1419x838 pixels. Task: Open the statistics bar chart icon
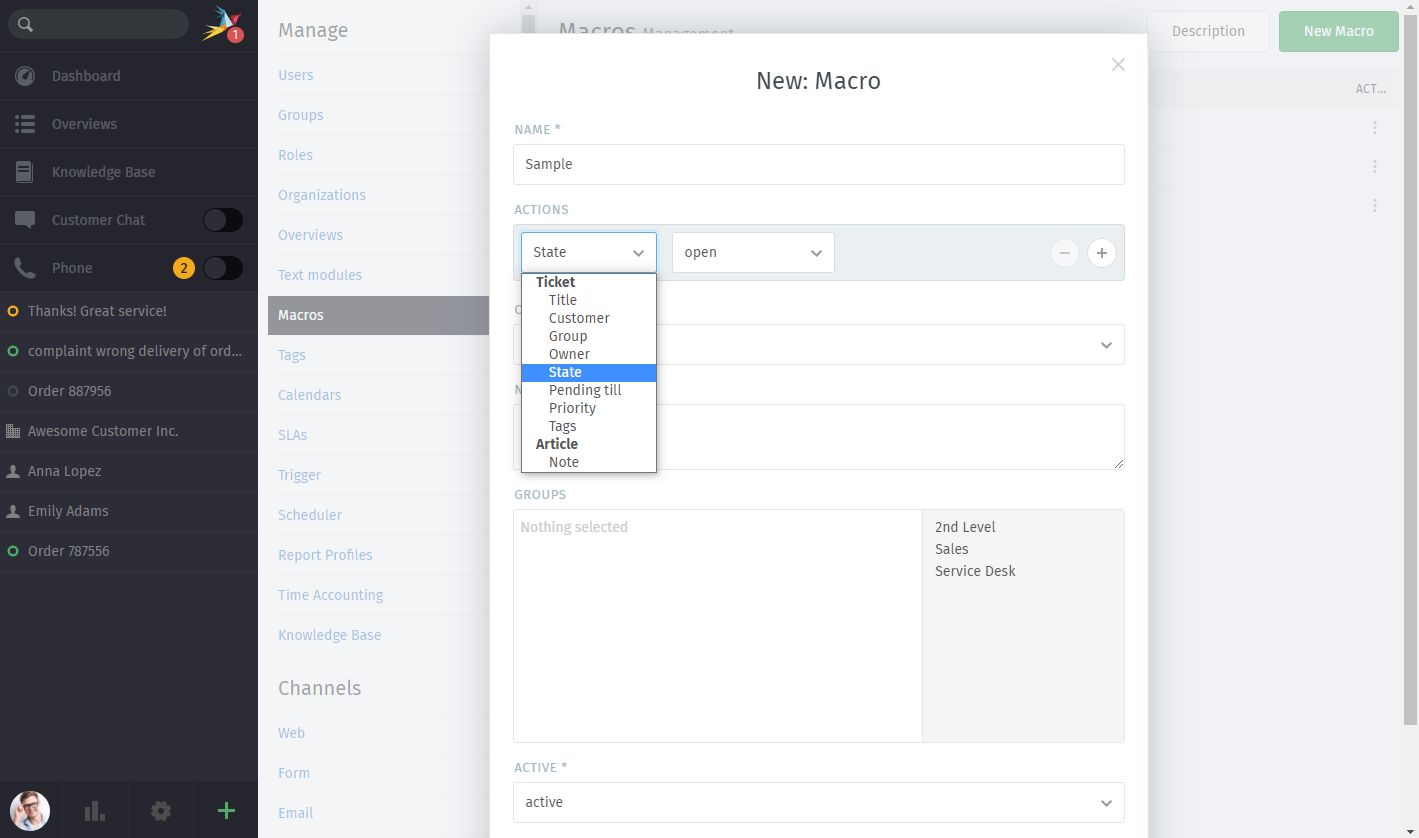(95, 811)
